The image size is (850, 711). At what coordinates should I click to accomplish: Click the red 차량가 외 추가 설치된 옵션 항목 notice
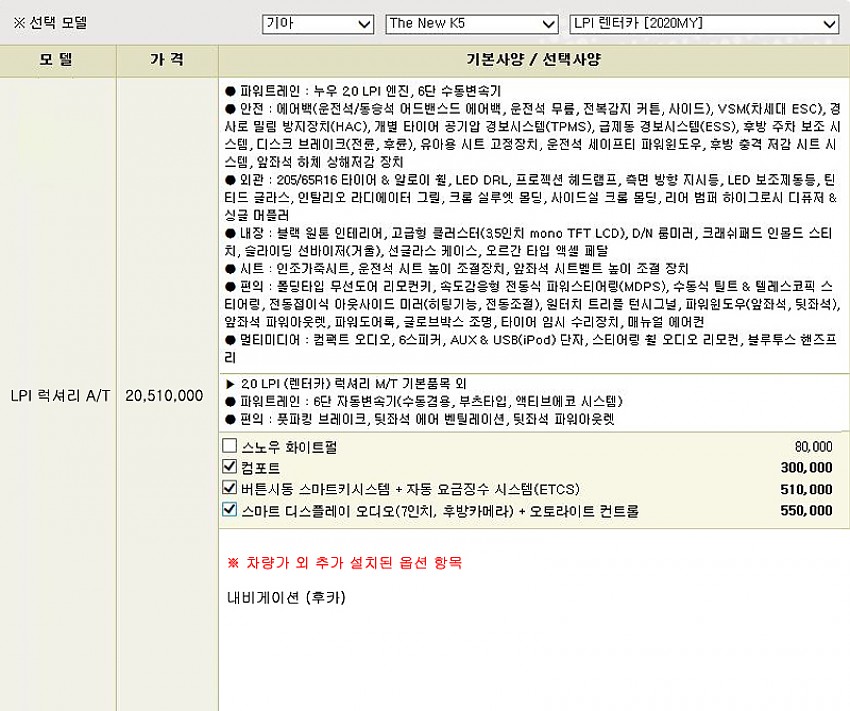345,563
